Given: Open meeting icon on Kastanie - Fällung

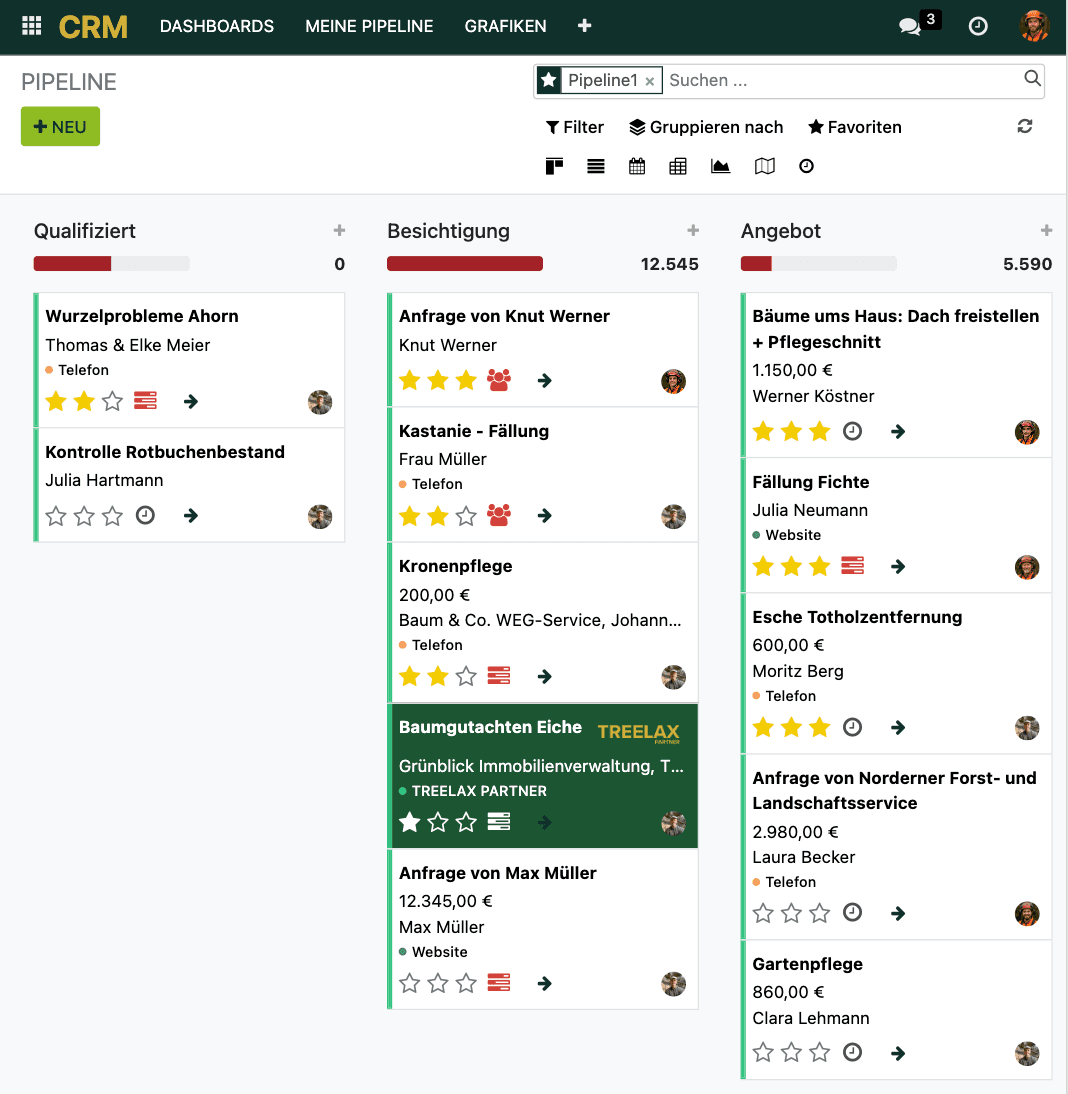Looking at the screenshot, I should [499, 515].
